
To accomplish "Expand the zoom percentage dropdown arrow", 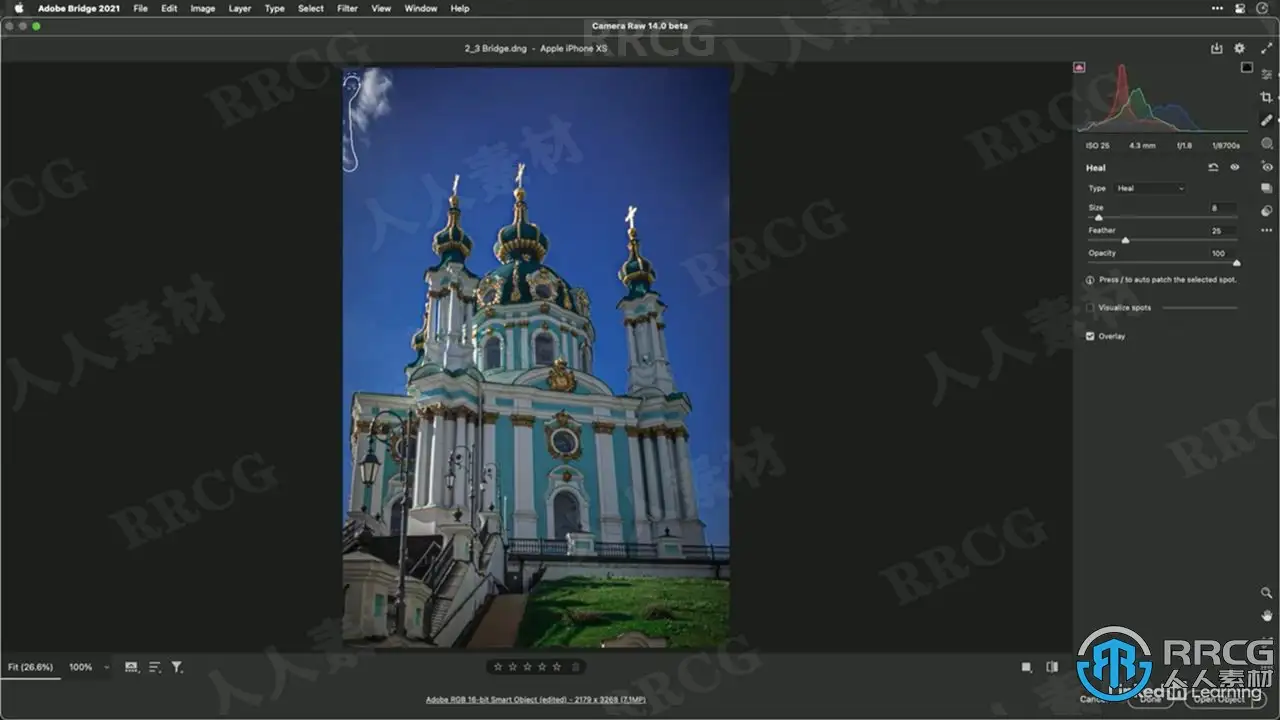I will 106,667.
